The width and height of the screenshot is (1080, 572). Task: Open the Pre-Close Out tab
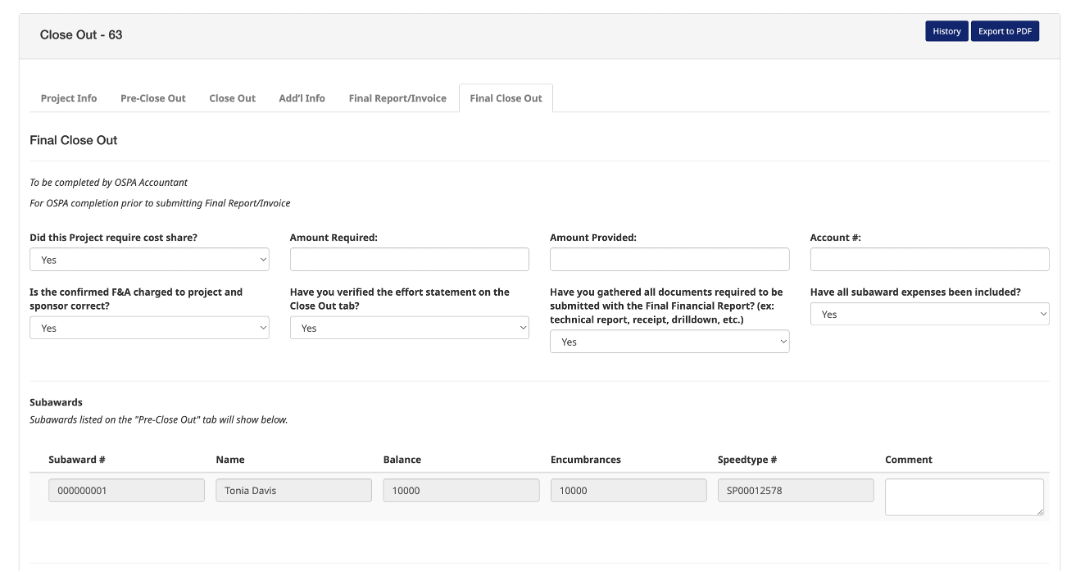[153, 98]
